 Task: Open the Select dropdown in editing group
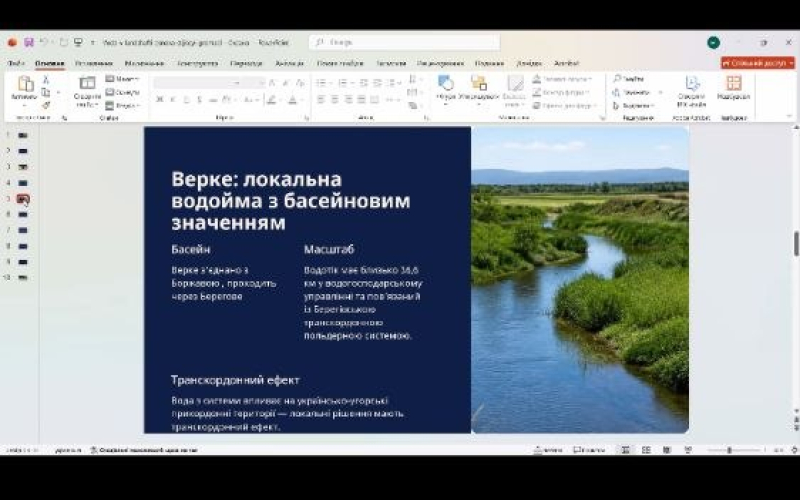[x=633, y=106]
